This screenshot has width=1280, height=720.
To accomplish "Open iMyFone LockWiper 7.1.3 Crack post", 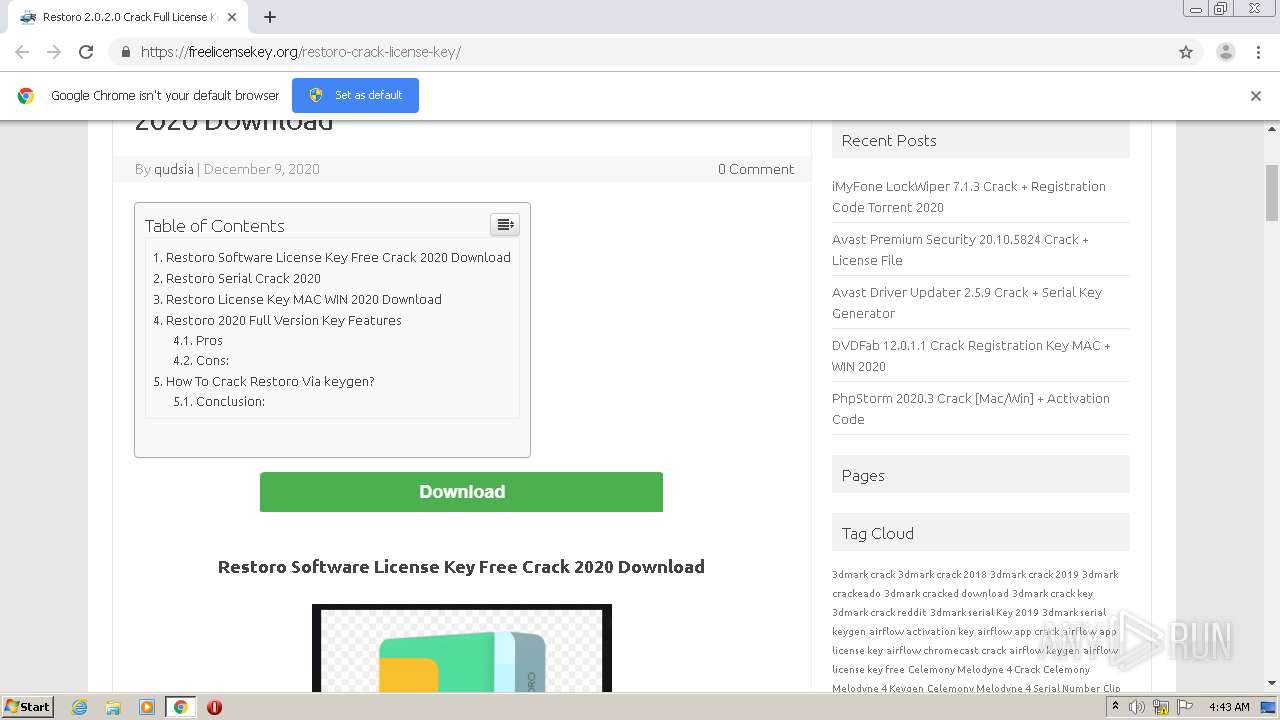I will click(x=969, y=197).
